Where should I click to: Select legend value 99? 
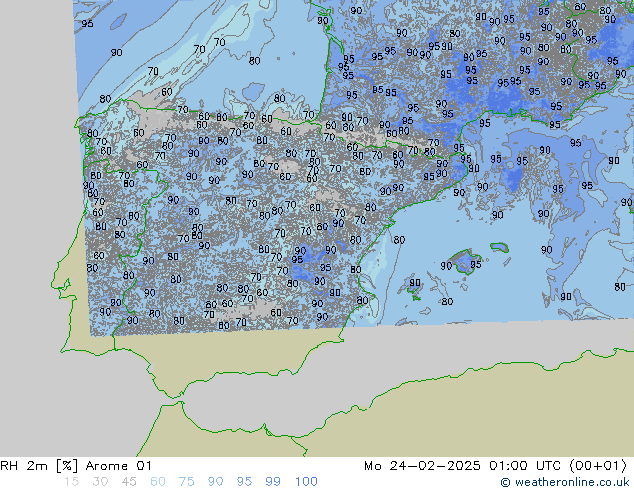tap(273, 482)
